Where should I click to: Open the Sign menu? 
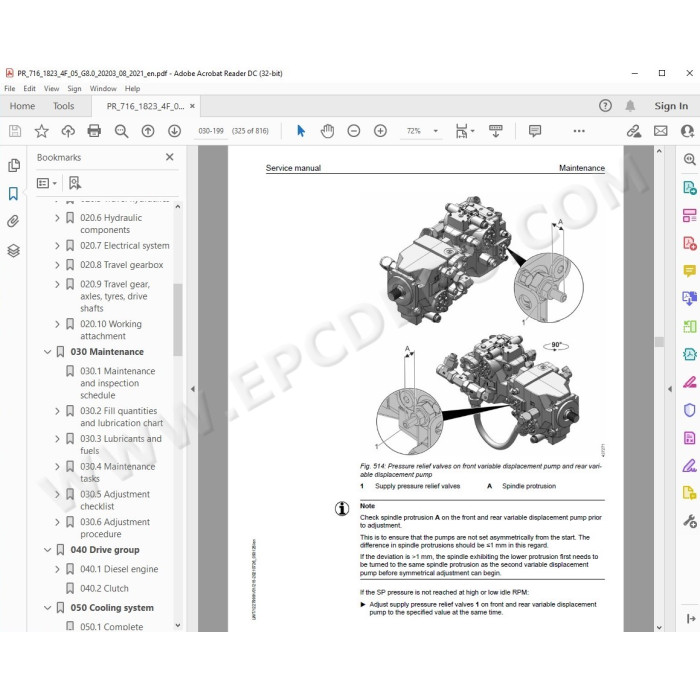74,88
